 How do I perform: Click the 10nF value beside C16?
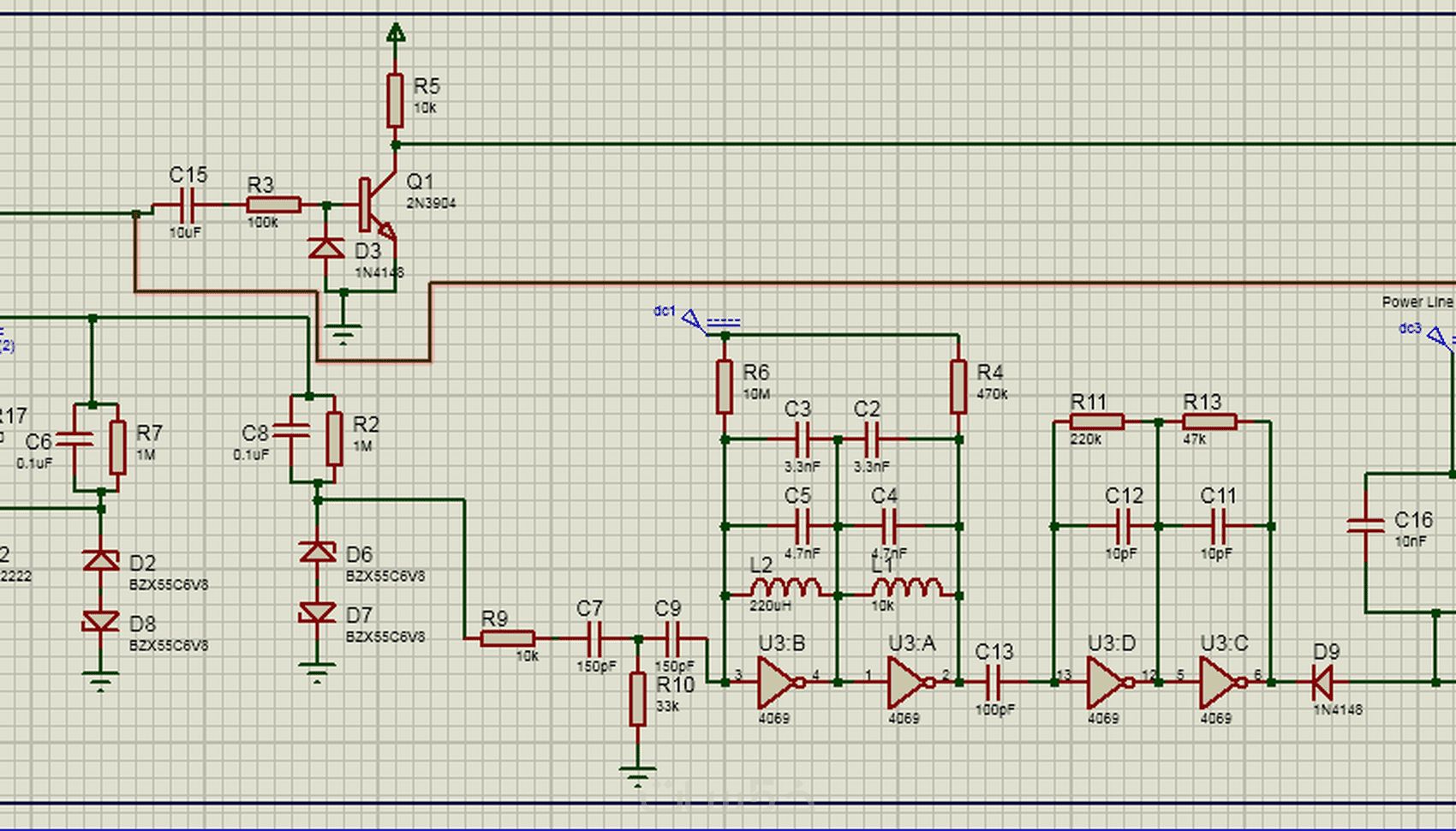tap(1411, 541)
